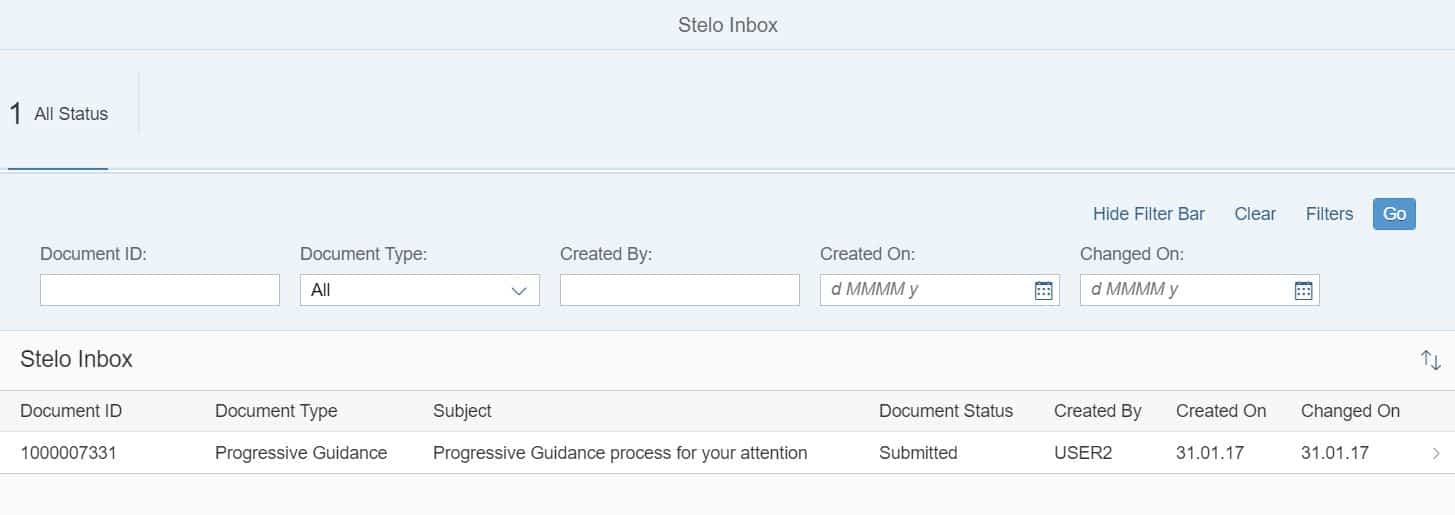Click the Document Status column header
The height and width of the screenshot is (515, 1455).
(x=945, y=411)
